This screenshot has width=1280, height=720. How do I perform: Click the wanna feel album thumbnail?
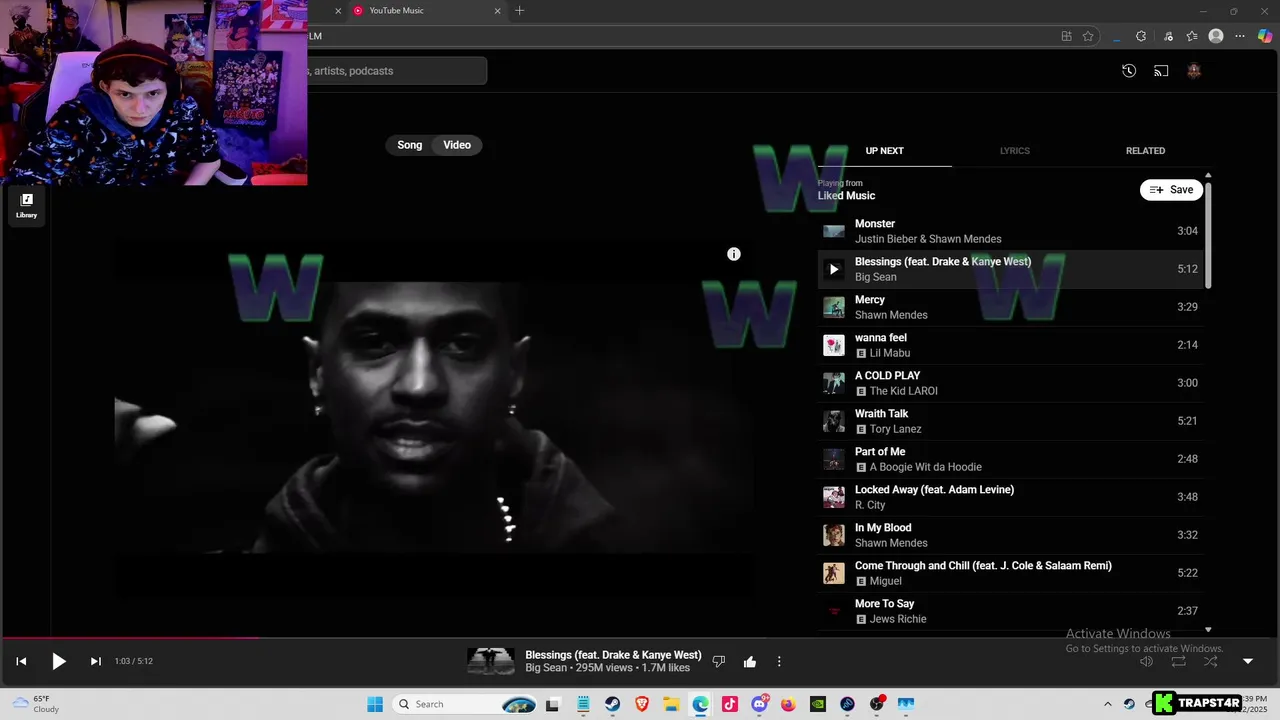[x=834, y=345]
